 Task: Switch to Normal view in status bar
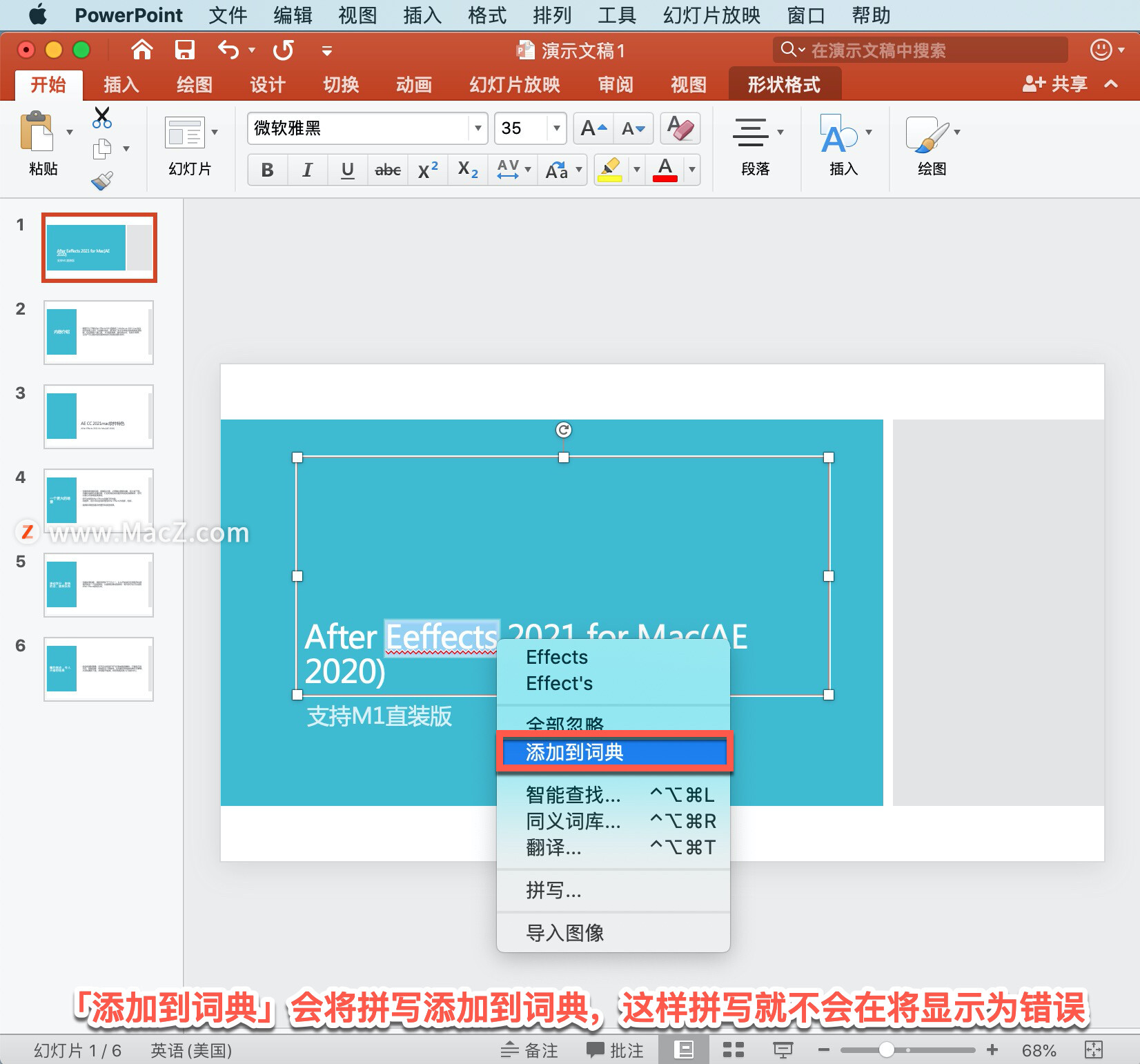(x=684, y=1050)
